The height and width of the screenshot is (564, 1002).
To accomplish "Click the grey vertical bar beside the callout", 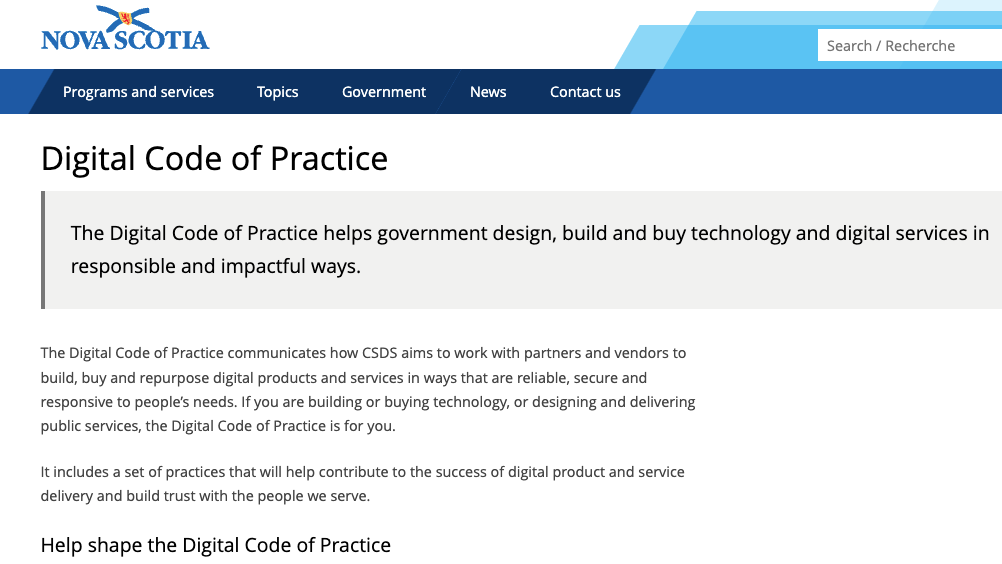I will pos(43,250).
